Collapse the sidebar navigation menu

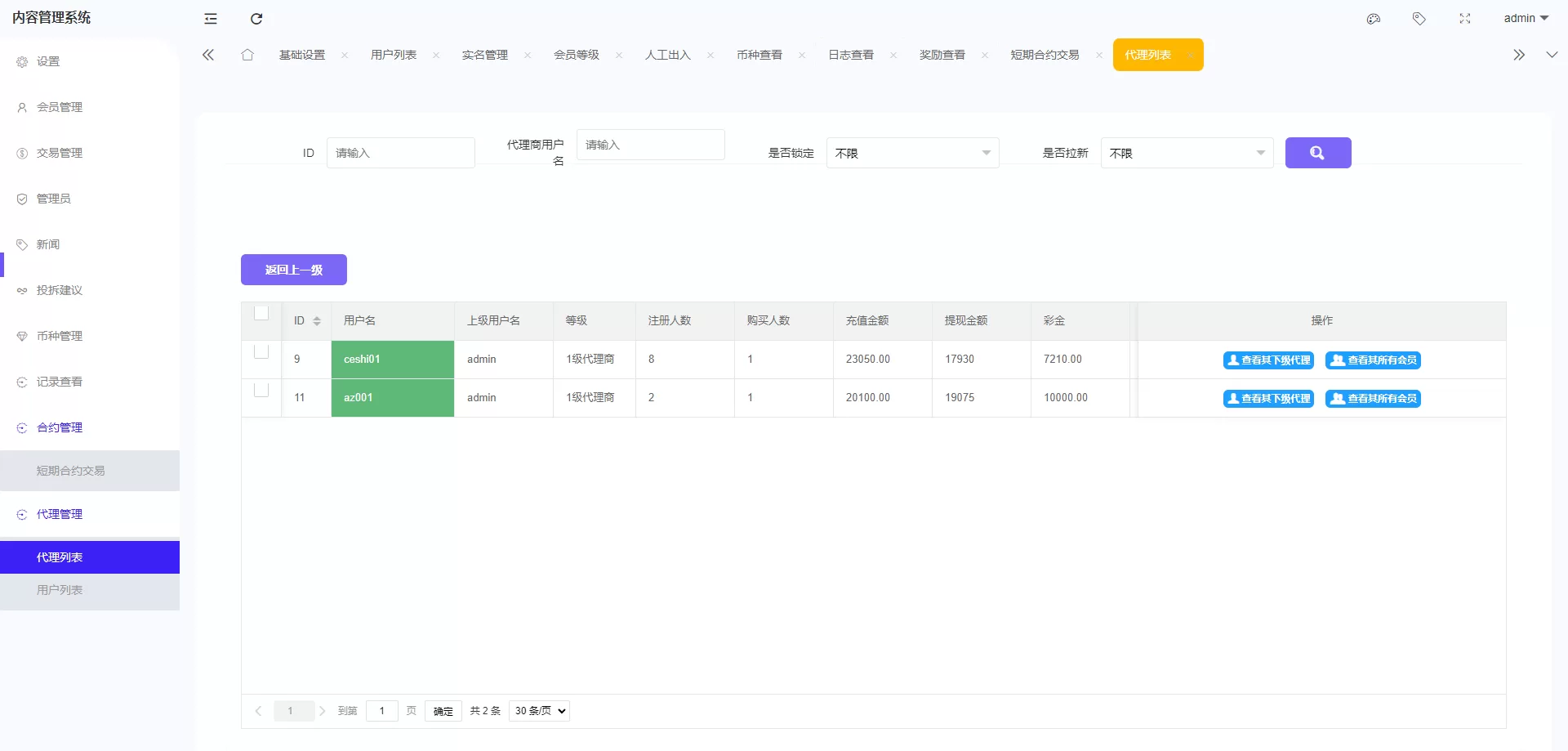211,18
